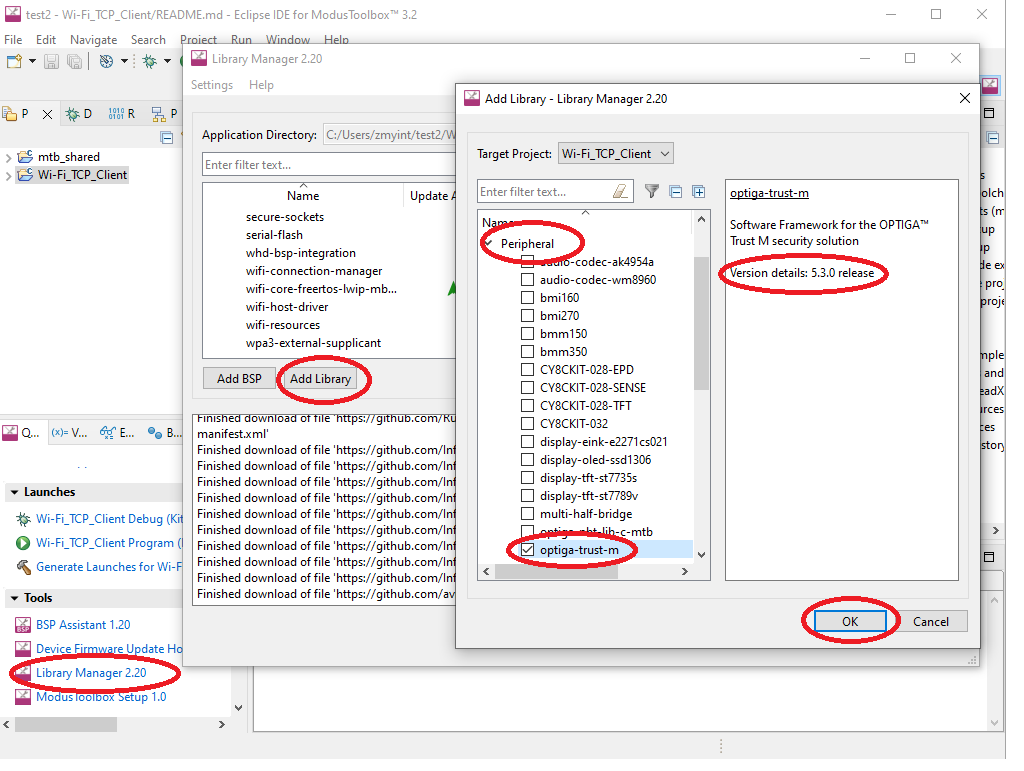The width and height of the screenshot is (1024, 771).
Task: Click the Add BSP button
Action: coord(239,379)
